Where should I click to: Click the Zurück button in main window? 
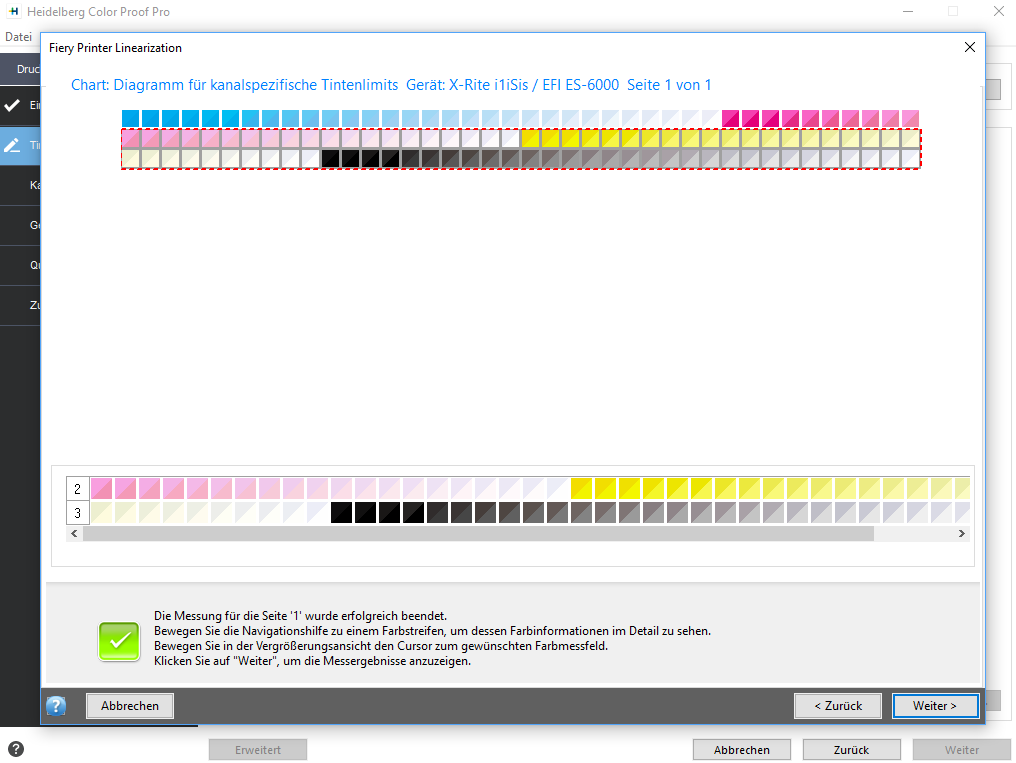(851, 749)
